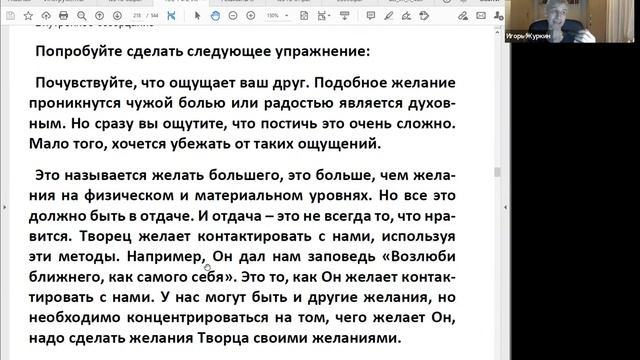The height and width of the screenshot is (360, 640).
Task: Upload the file with the cloud arrow icon
Action: pos(46,16)
